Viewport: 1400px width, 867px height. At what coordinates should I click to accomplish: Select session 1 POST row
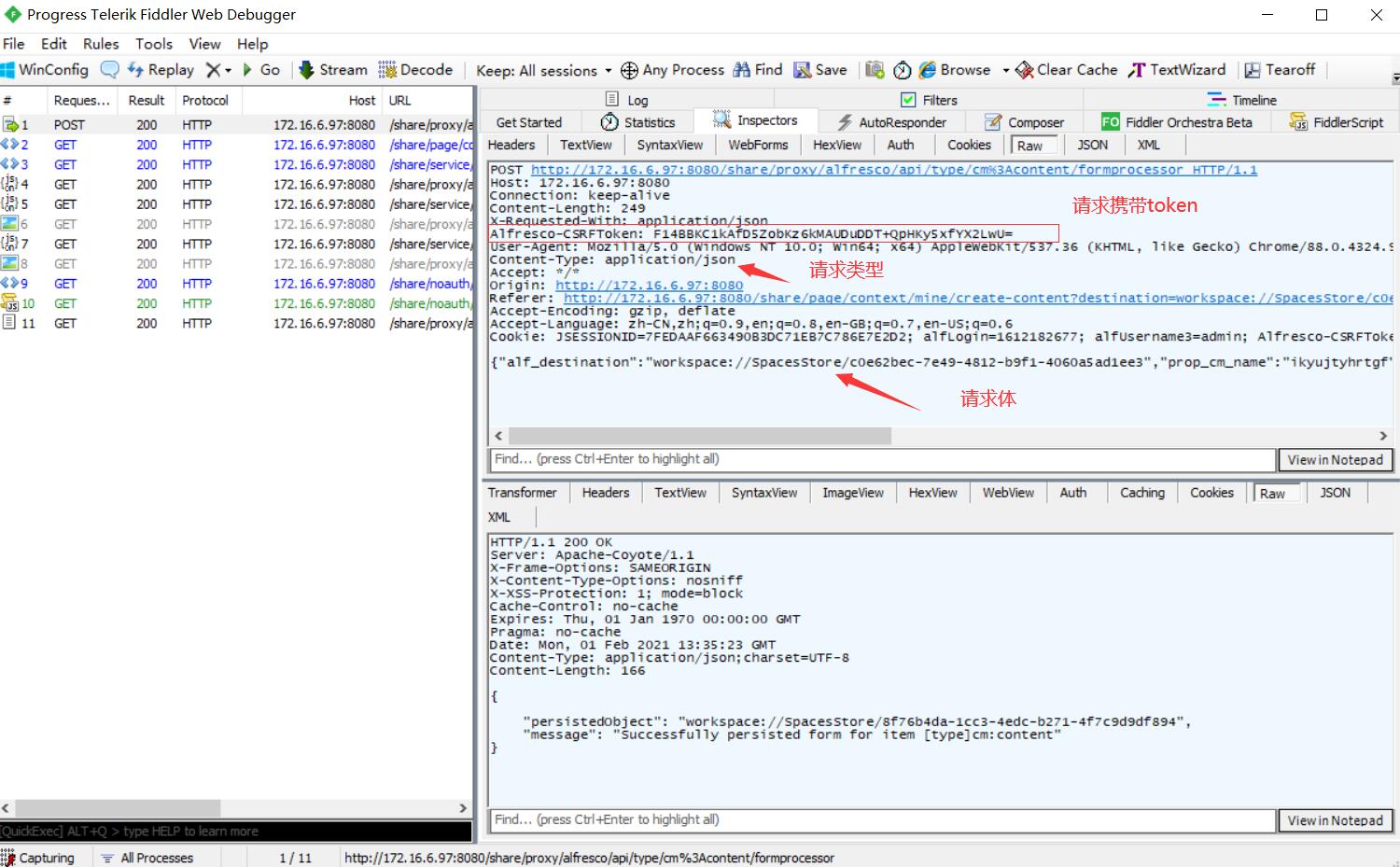pos(237,125)
